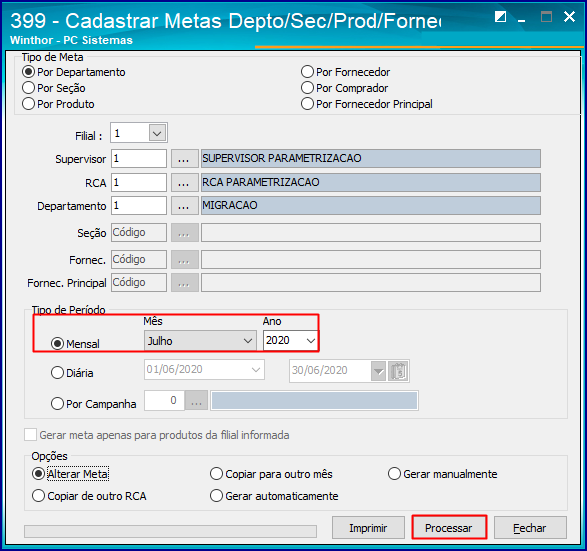Click the Processar button
This screenshot has width=587, height=551.
[449, 528]
